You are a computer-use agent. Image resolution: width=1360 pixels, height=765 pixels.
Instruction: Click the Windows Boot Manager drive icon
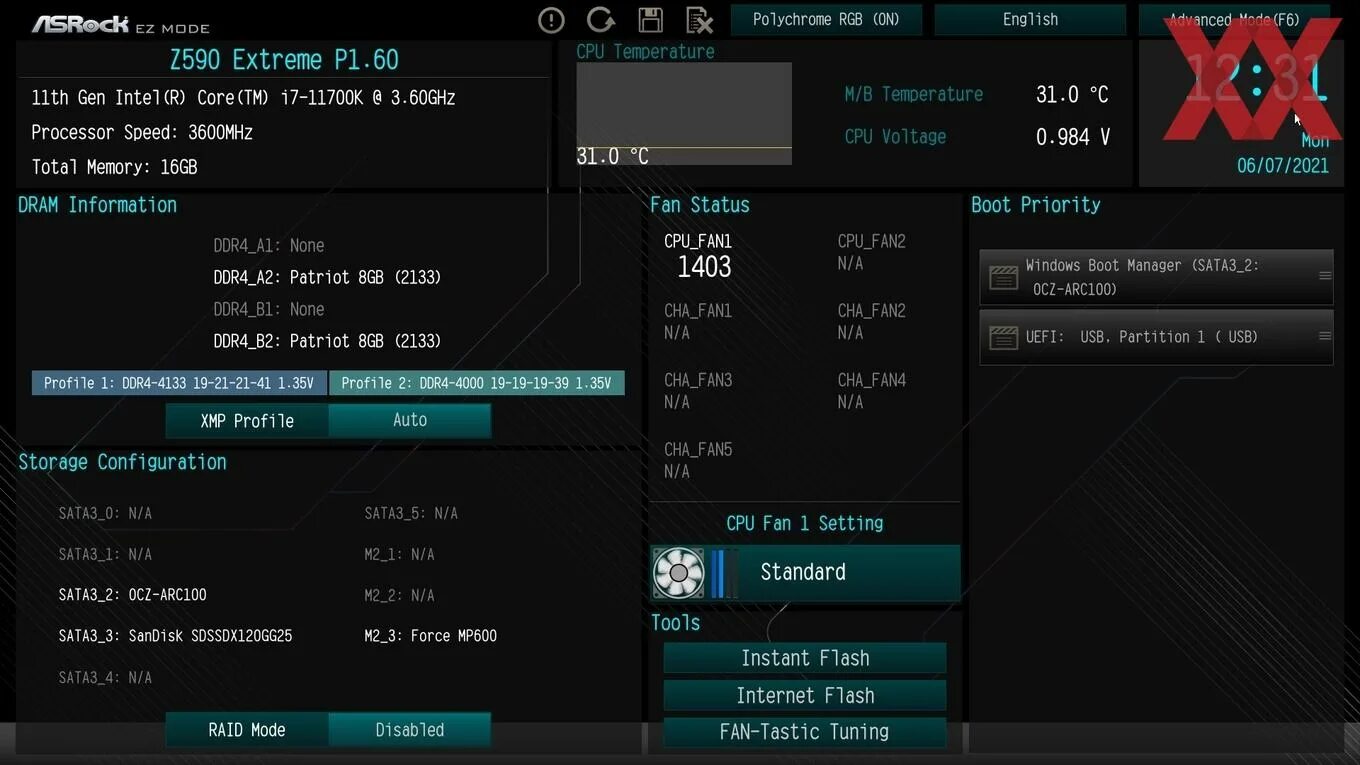pyautogui.click(x=1003, y=277)
